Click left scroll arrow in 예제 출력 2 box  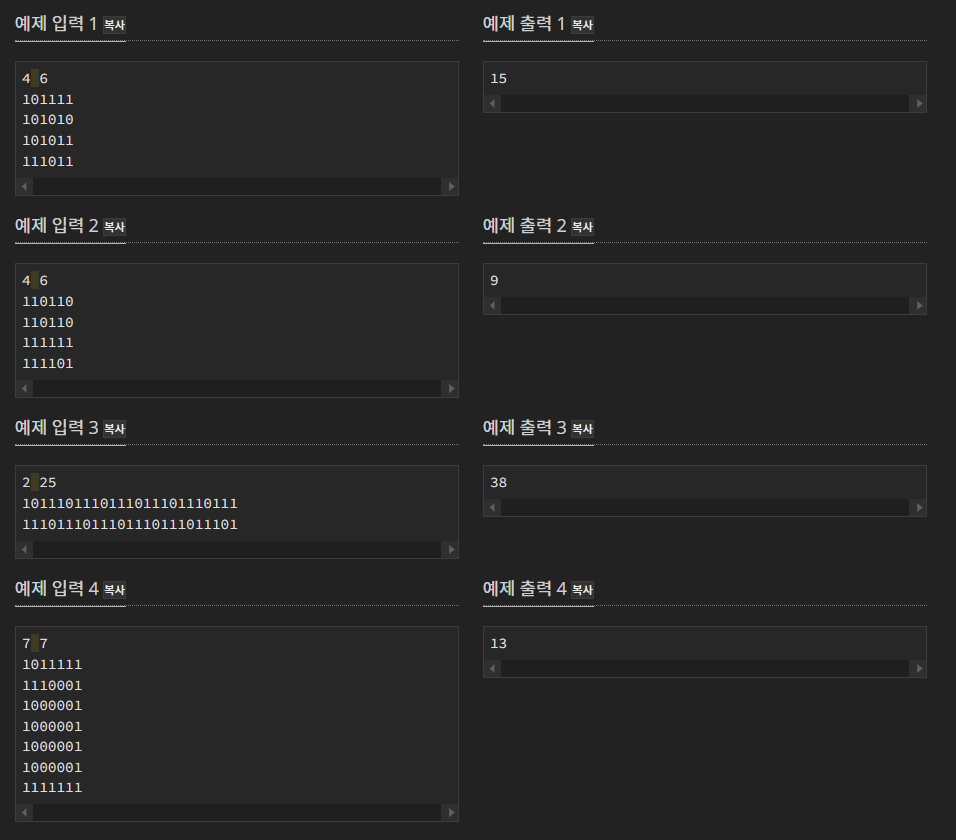[493, 305]
